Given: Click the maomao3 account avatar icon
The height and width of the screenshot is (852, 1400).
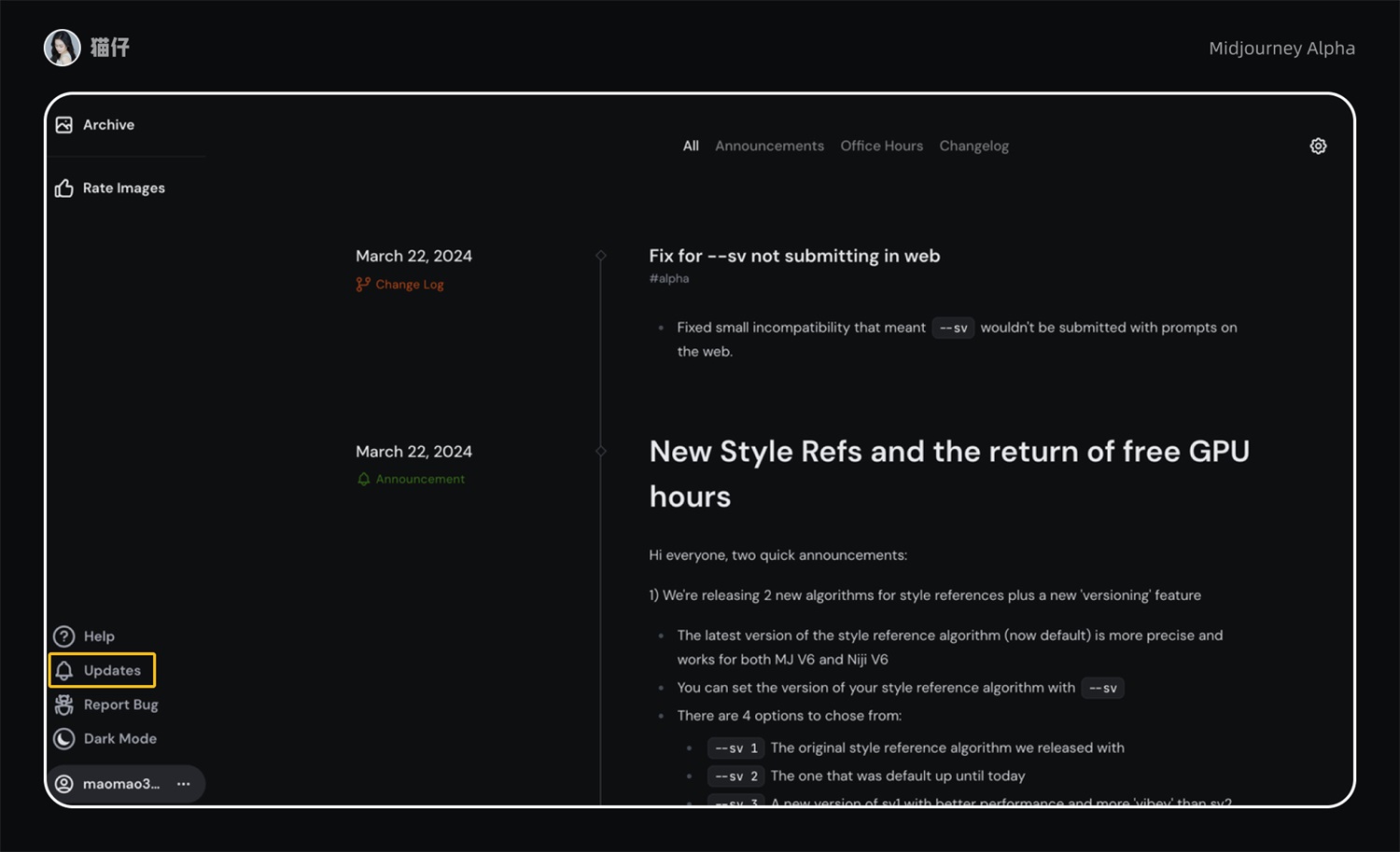Looking at the screenshot, I should point(64,784).
